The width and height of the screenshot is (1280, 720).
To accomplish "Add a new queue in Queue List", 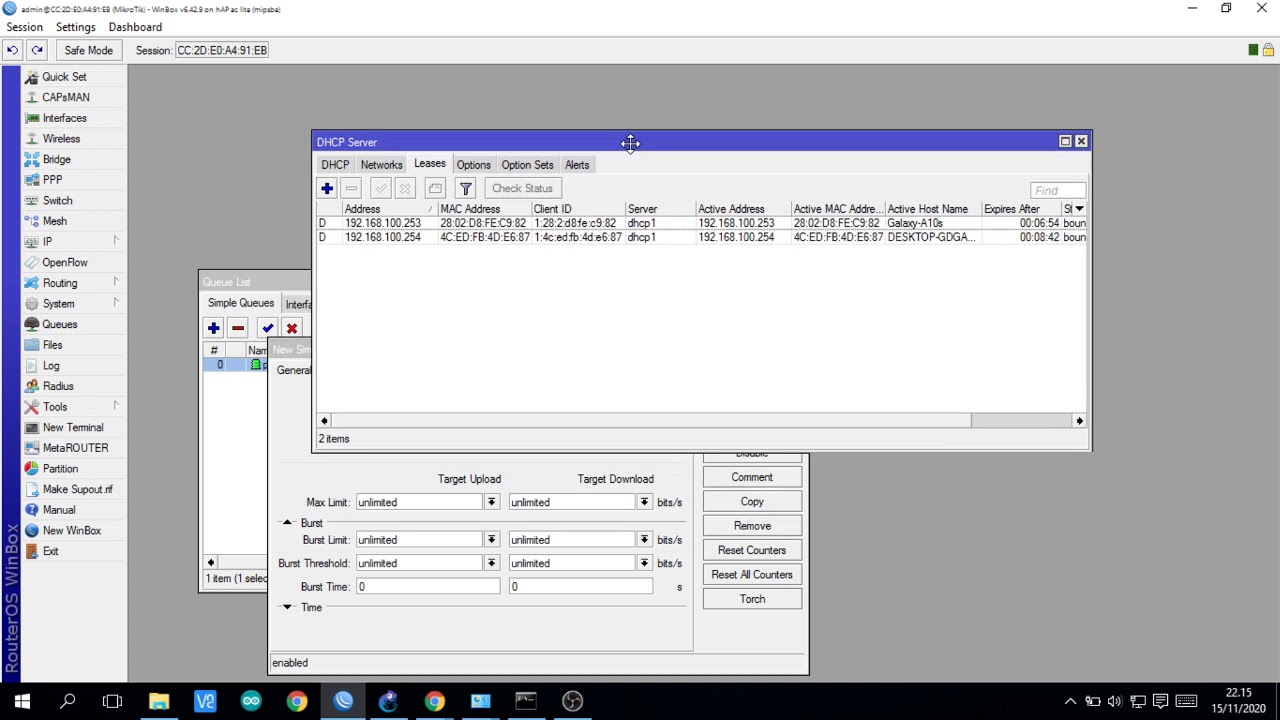I will click(213, 328).
